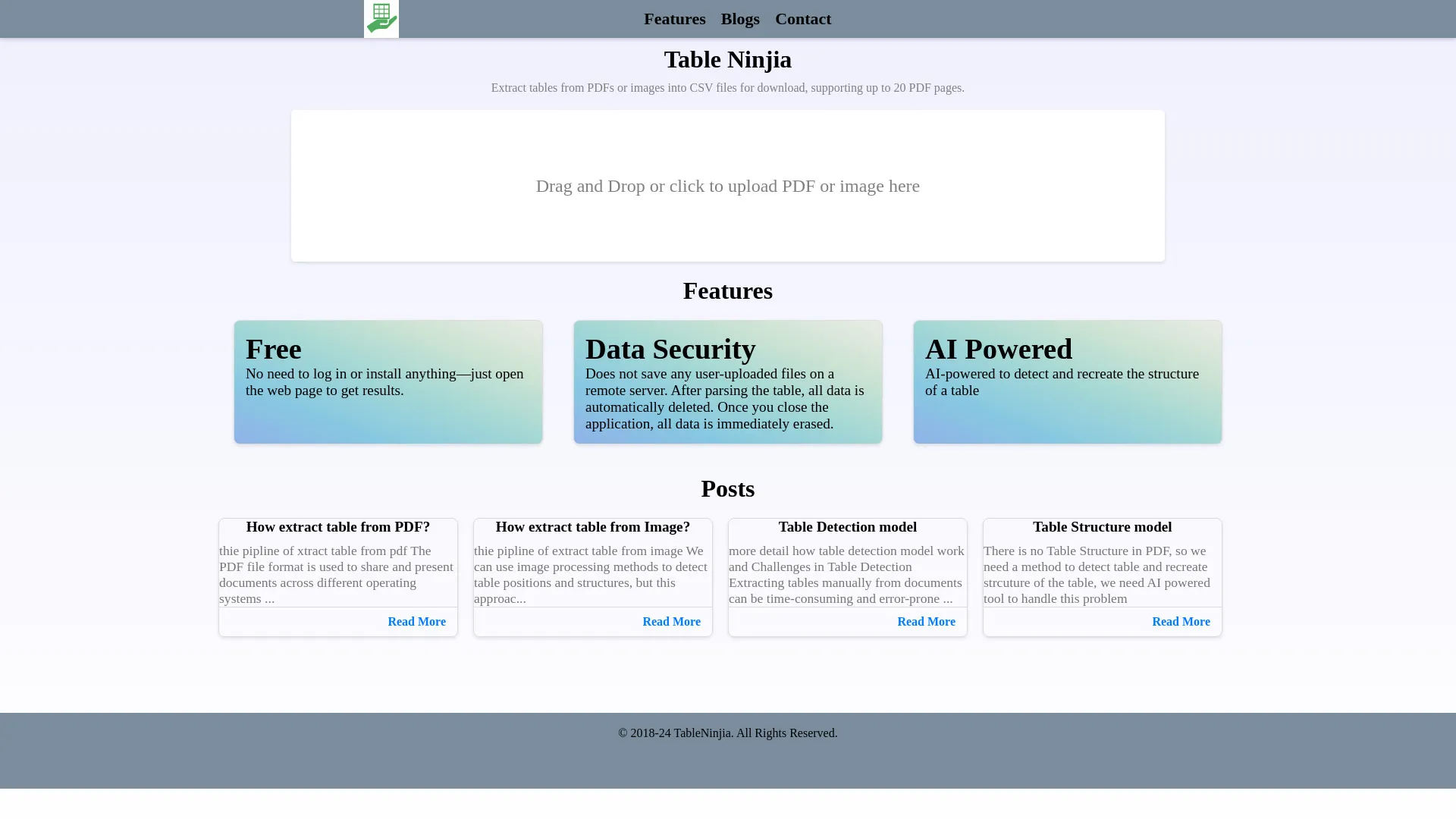Open the 'How extract table from PDF?' post title

338,526
